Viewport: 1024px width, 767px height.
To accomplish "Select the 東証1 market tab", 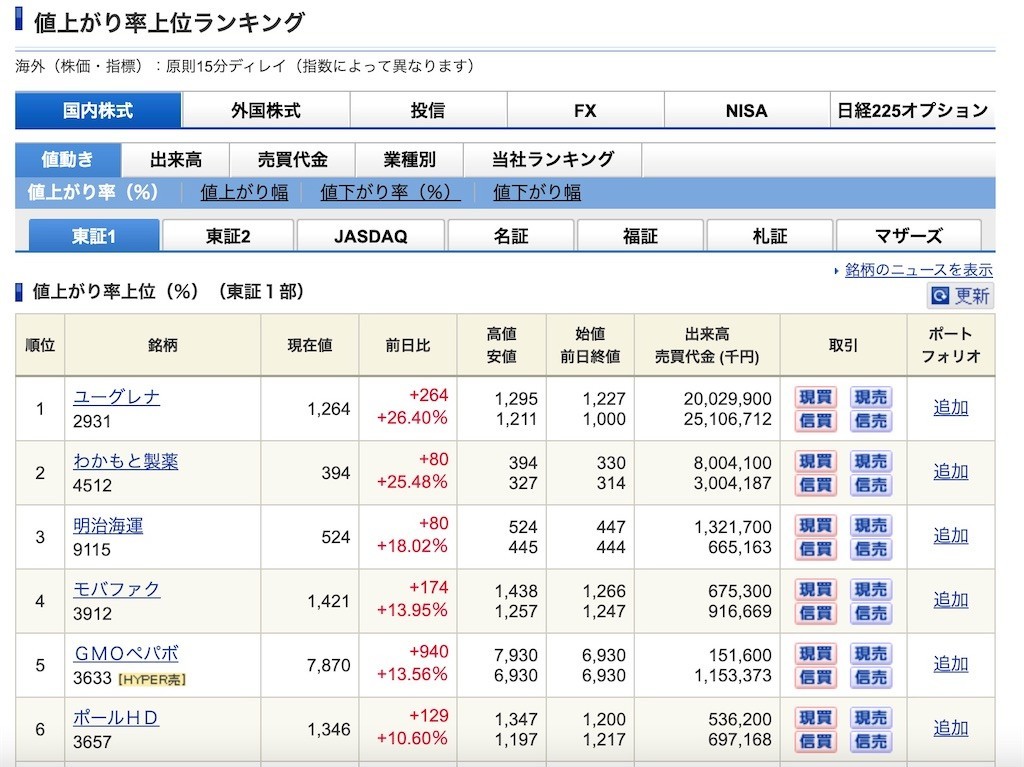I will (x=94, y=236).
